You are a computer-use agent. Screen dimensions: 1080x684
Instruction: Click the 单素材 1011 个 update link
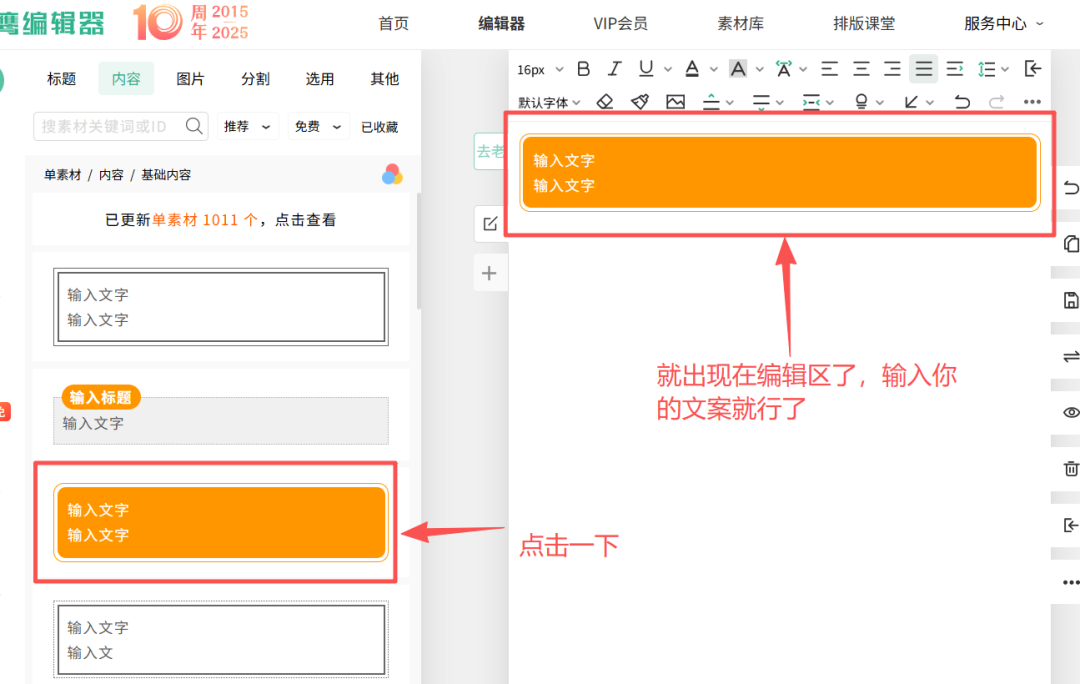[204, 220]
